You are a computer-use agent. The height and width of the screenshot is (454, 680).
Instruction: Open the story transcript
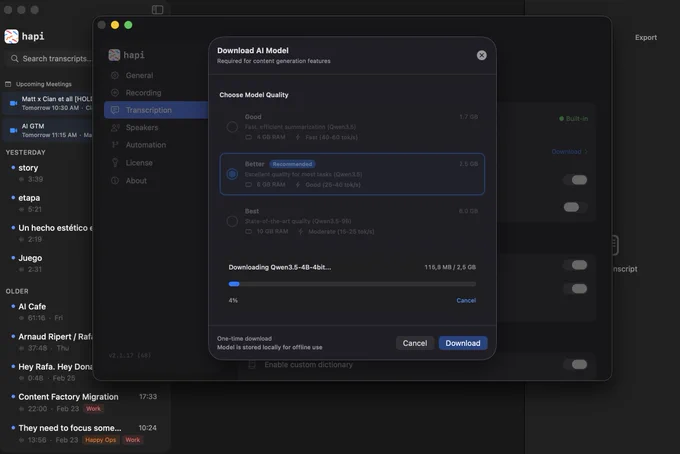[48, 173]
